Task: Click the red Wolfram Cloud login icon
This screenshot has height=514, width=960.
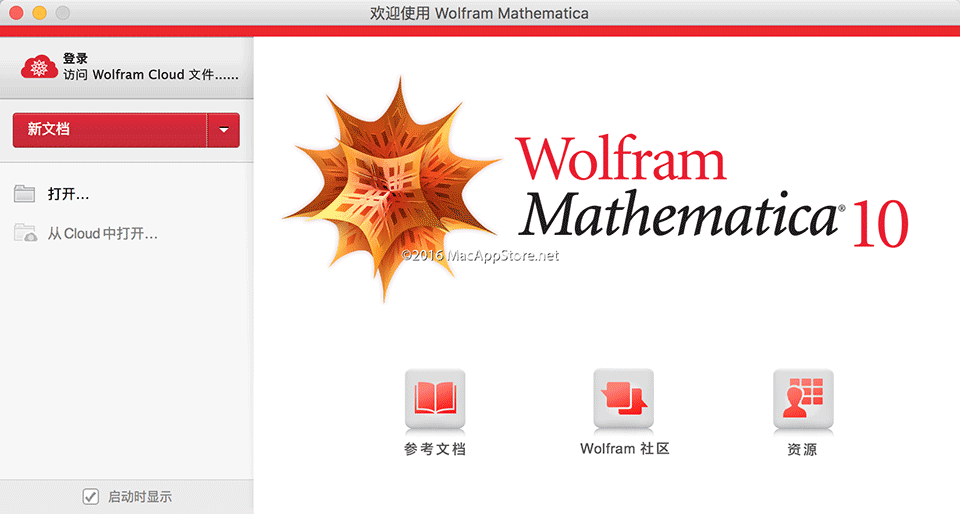Action: pyautogui.click(x=40, y=67)
